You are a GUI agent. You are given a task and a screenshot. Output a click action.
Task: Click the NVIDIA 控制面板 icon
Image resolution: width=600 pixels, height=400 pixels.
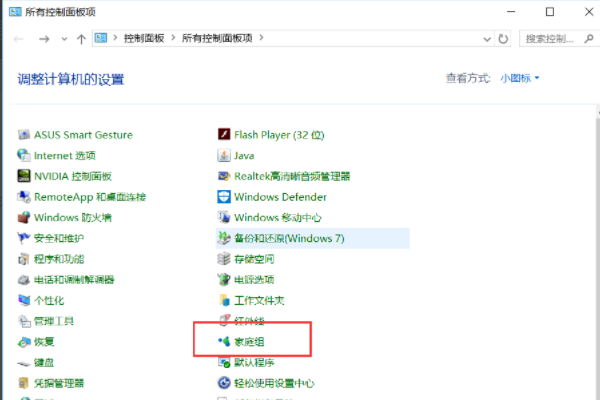[24, 176]
